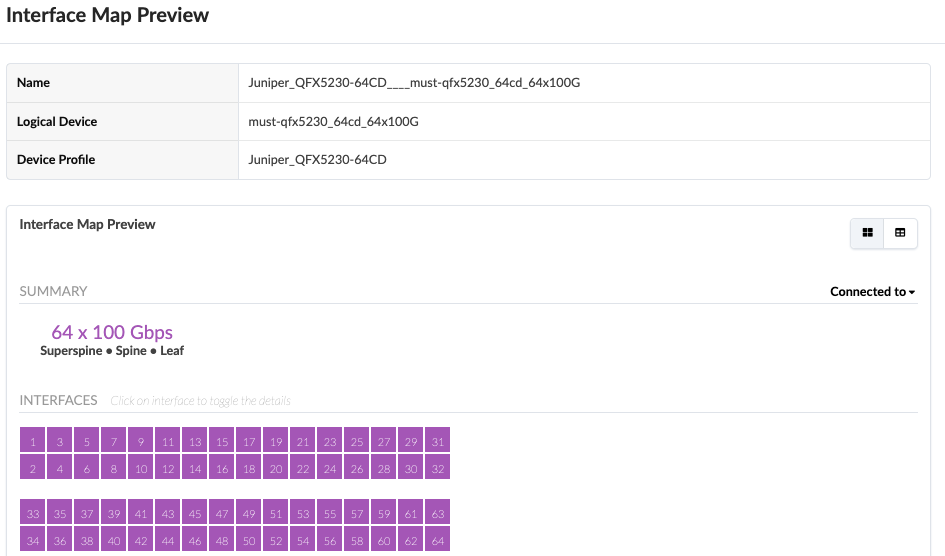Click interface port 21
Image resolution: width=945 pixels, height=556 pixels.
303,440
